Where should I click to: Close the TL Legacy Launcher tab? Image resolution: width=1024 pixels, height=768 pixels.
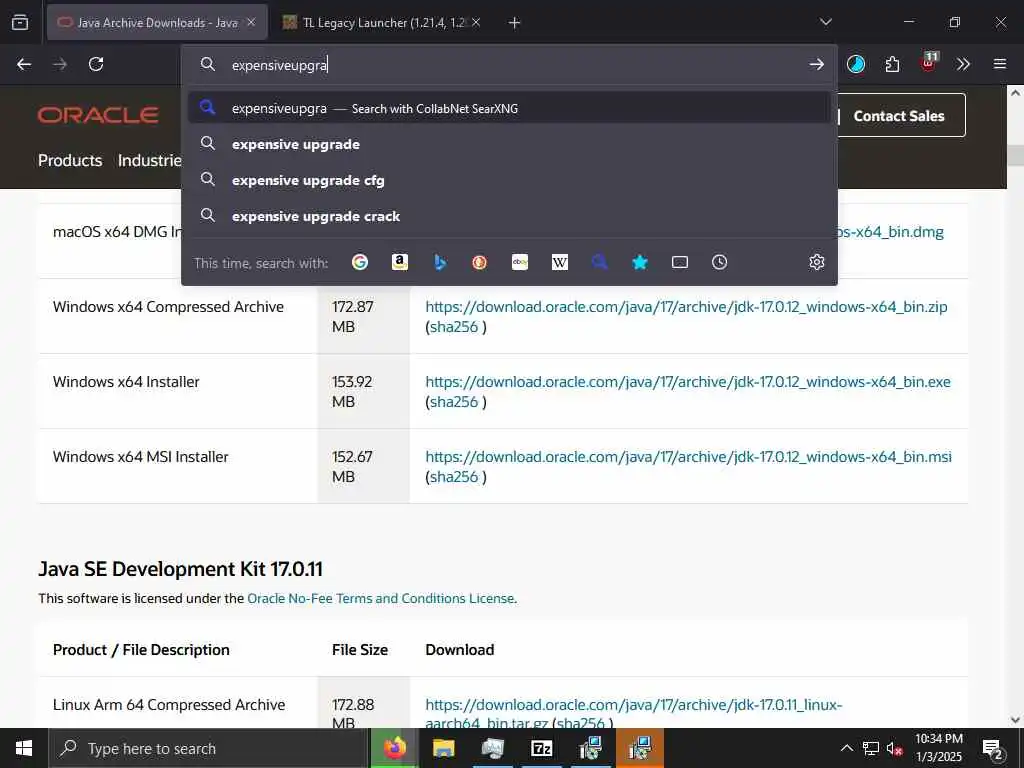tap(476, 23)
